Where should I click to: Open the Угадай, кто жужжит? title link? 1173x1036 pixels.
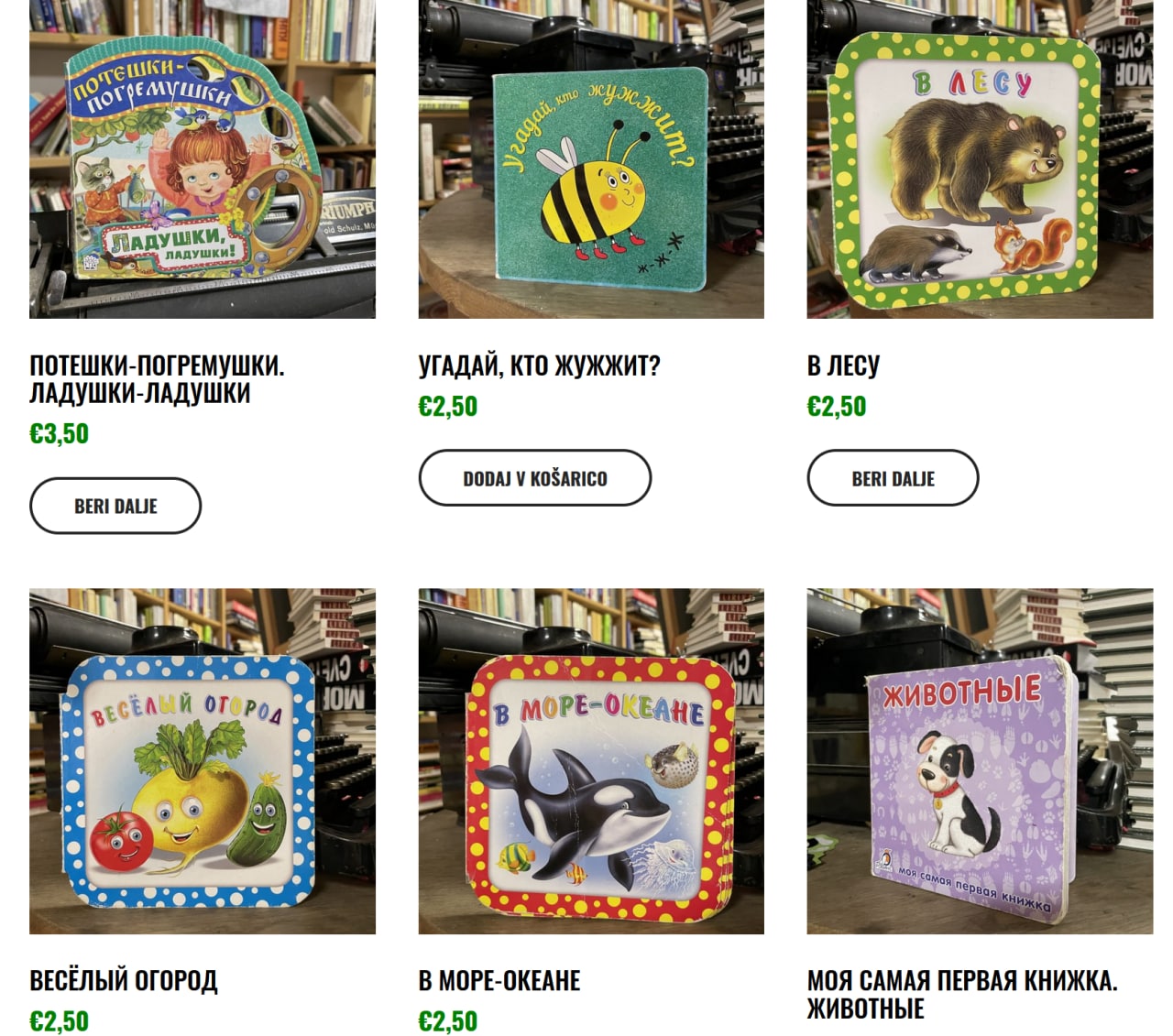[x=539, y=365]
